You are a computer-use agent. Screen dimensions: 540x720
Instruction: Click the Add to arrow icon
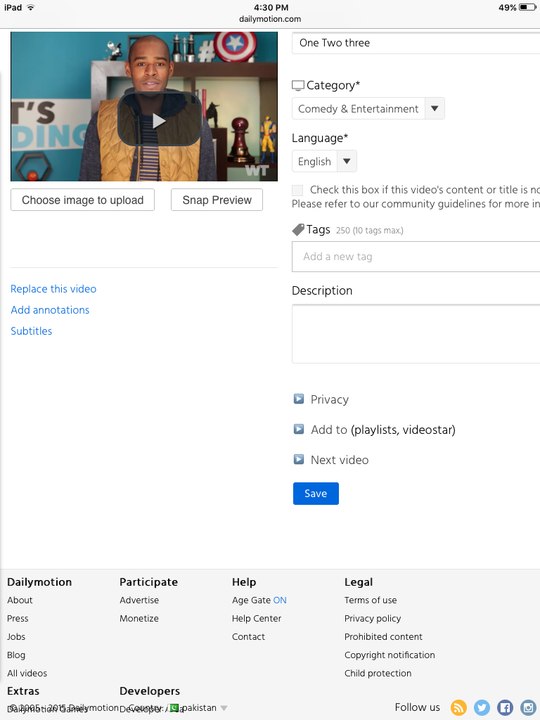point(298,429)
